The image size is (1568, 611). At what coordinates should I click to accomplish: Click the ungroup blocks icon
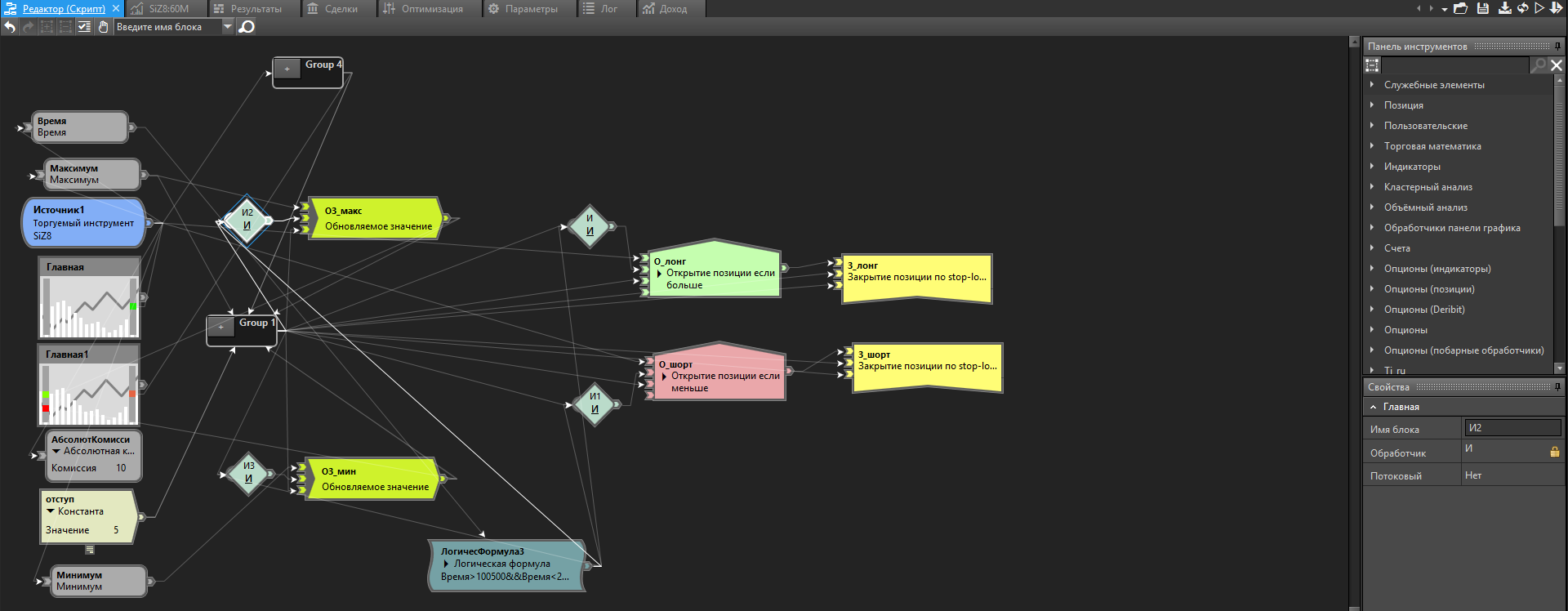65,27
